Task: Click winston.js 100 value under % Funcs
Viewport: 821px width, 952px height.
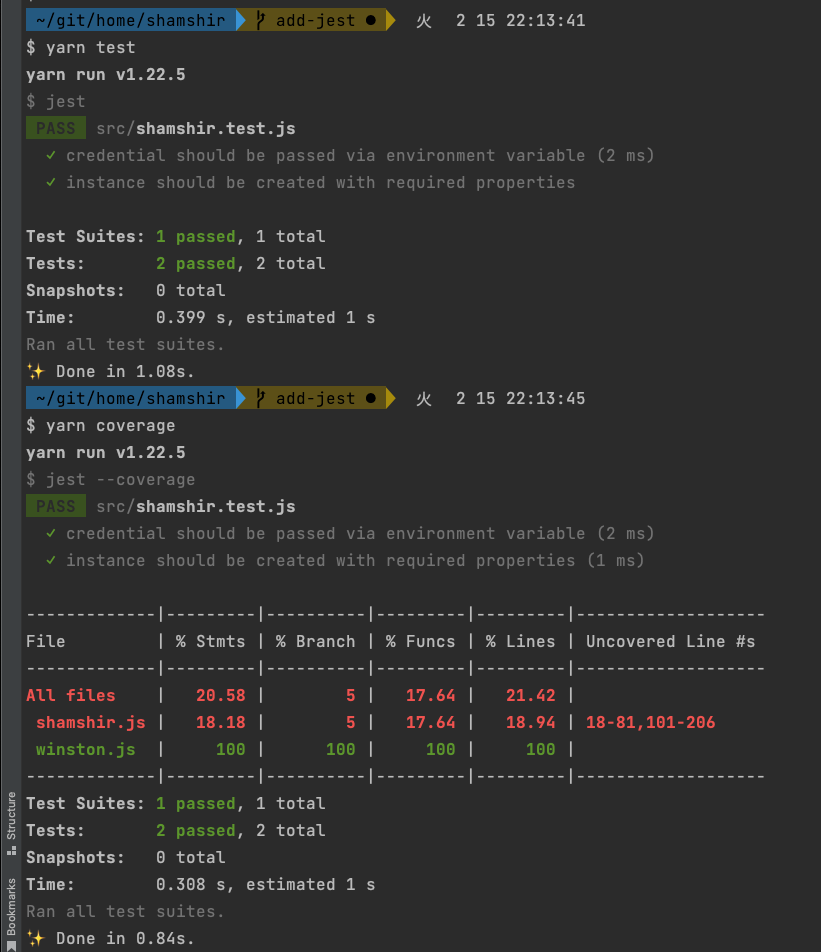Action: tap(440, 750)
